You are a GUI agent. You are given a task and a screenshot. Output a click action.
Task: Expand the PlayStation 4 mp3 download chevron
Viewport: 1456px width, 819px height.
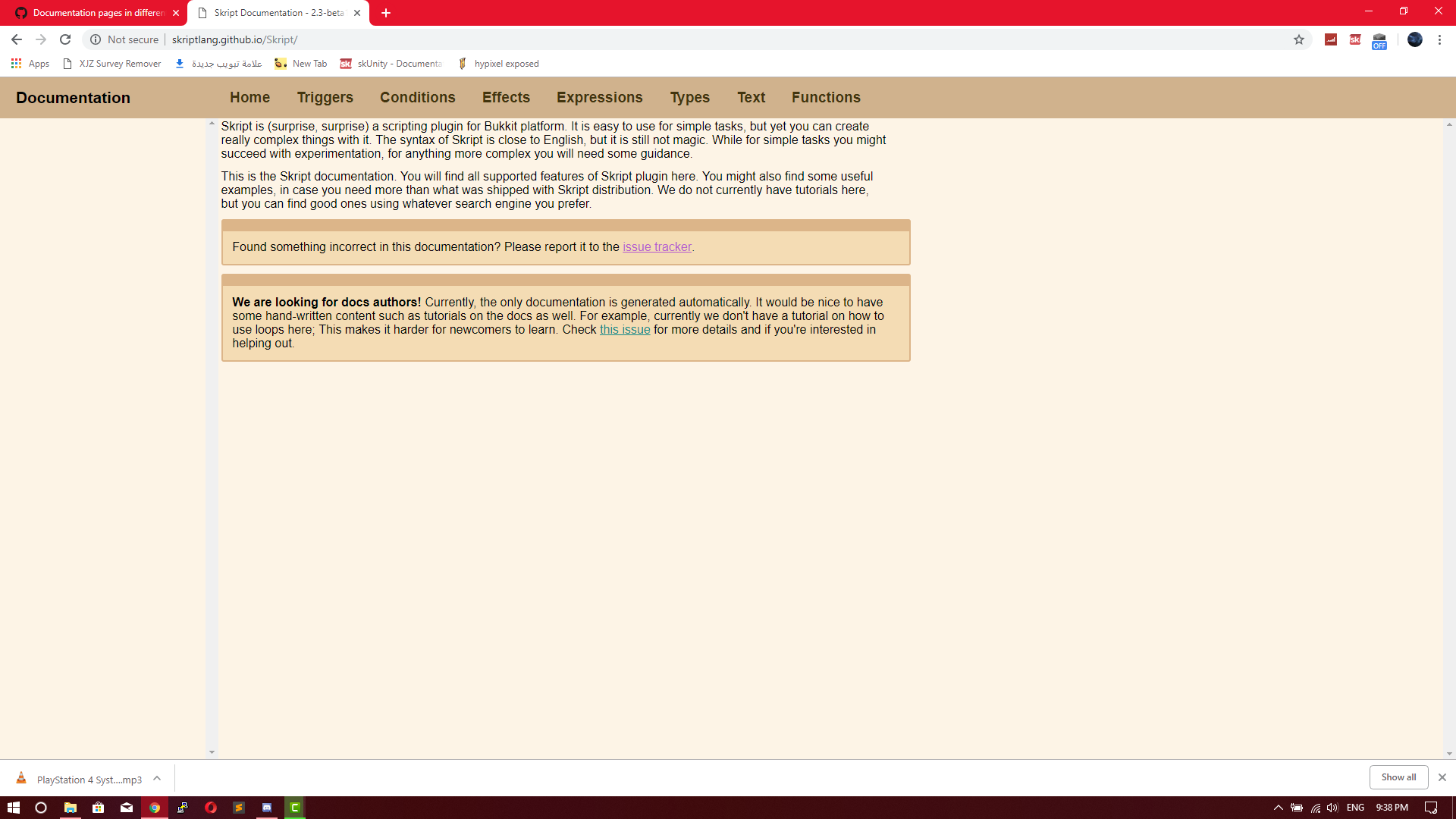point(157,779)
